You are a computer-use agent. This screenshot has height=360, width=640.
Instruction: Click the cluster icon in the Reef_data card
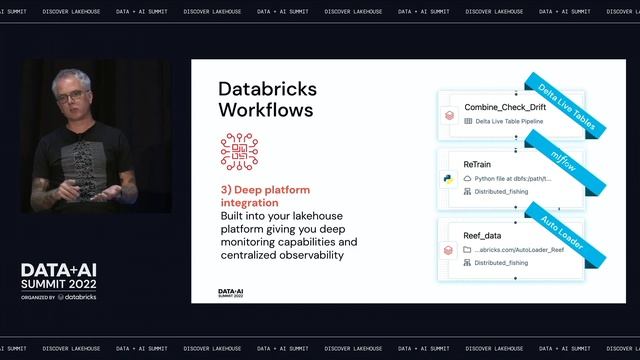(x=467, y=262)
